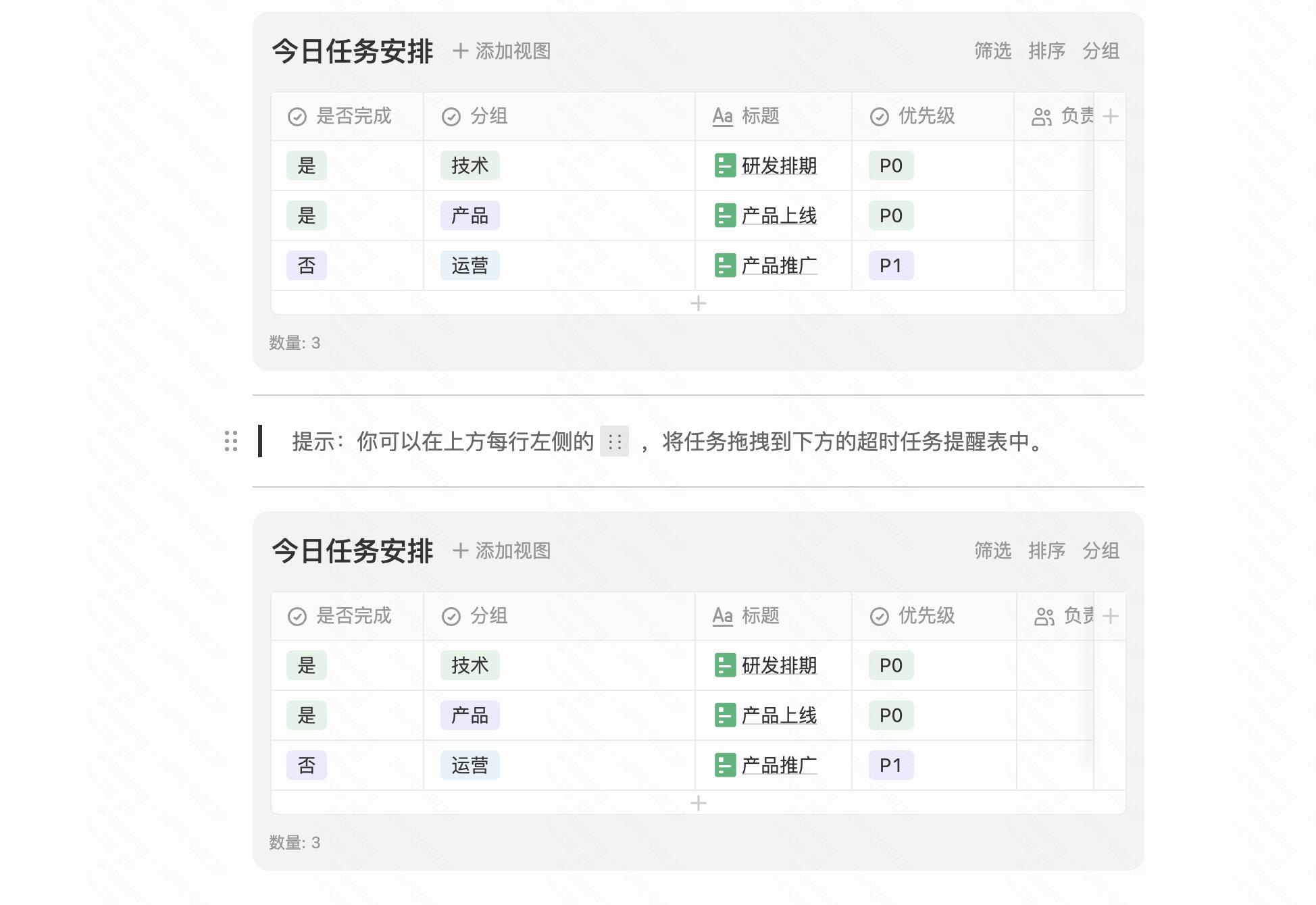Open 排序 sort menu of the bottom table
The image size is (1316, 905).
pos(1046,550)
